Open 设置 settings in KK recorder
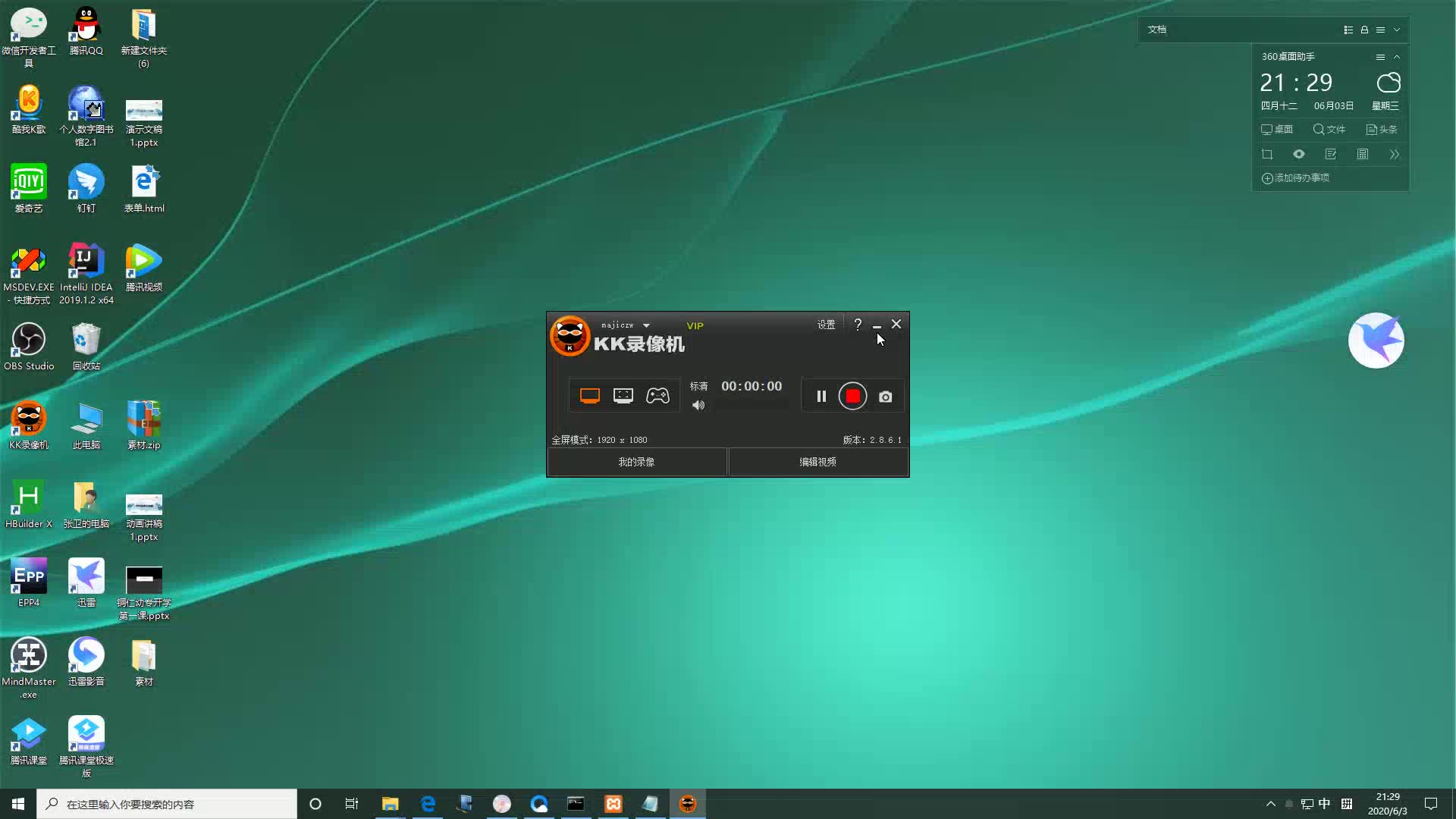The height and width of the screenshot is (819, 1456). pyautogui.click(x=826, y=325)
